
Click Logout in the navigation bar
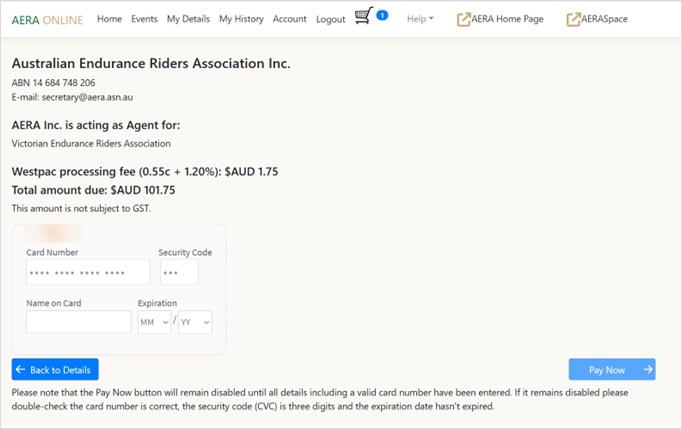coord(330,19)
